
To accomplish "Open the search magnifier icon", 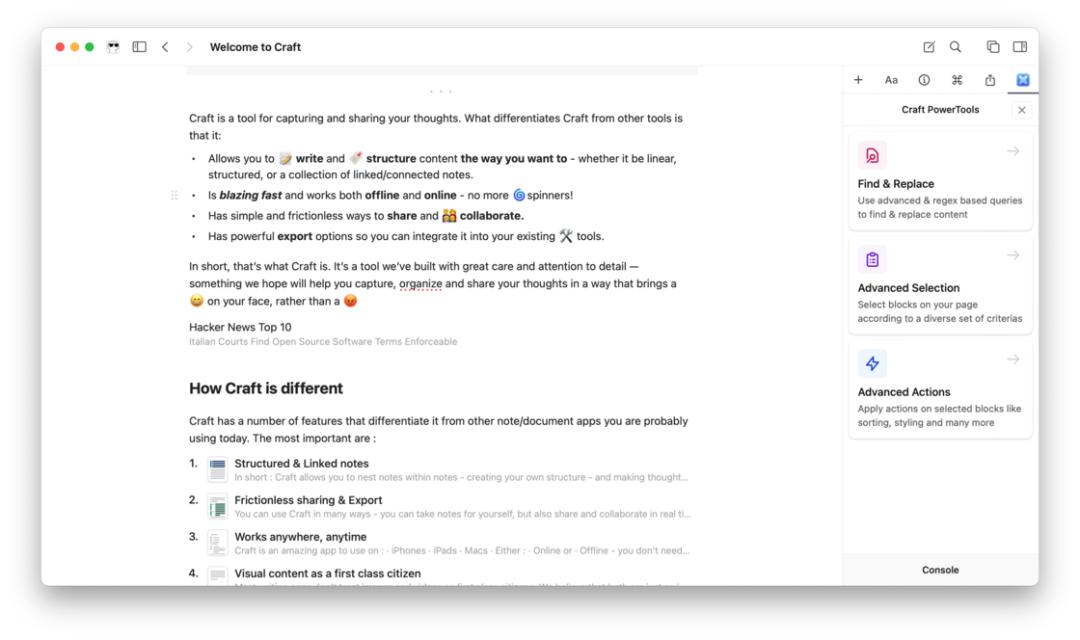I will coord(955,47).
